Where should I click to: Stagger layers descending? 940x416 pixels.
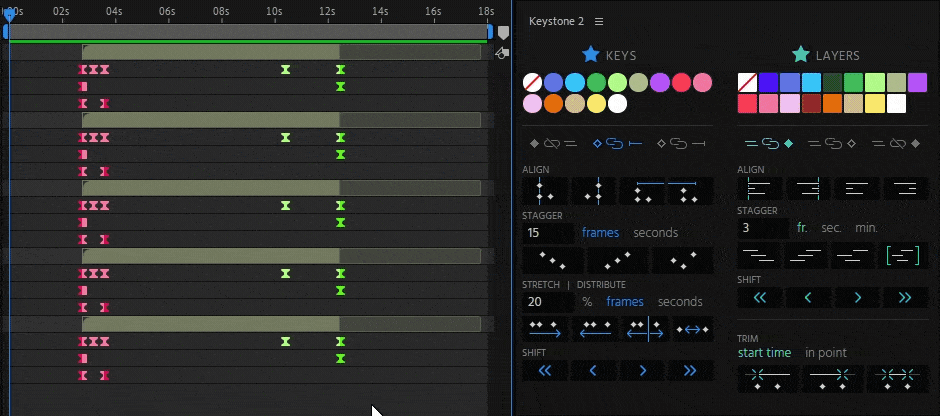pyautogui.click(x=760, y=255)
